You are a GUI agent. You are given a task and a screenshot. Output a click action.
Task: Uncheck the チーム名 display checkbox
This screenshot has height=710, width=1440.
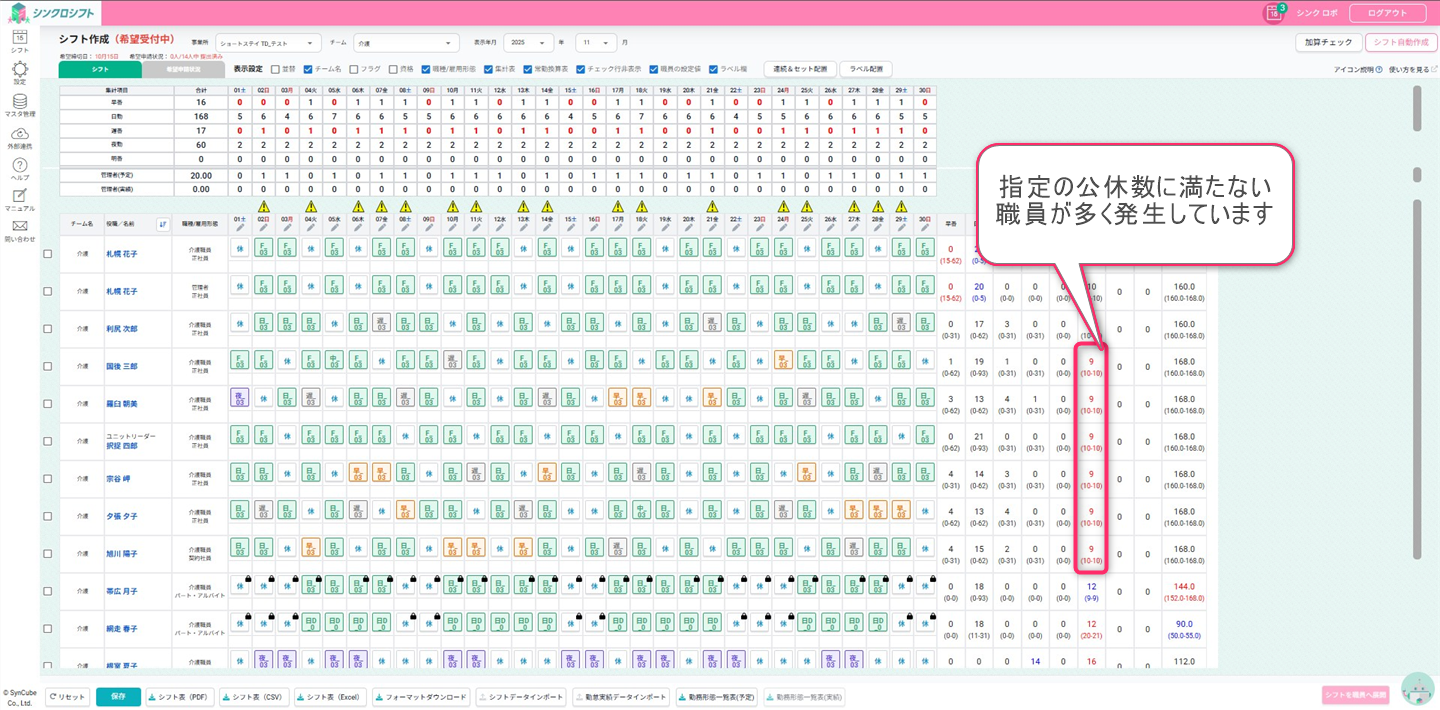click(x=308, y=69)
